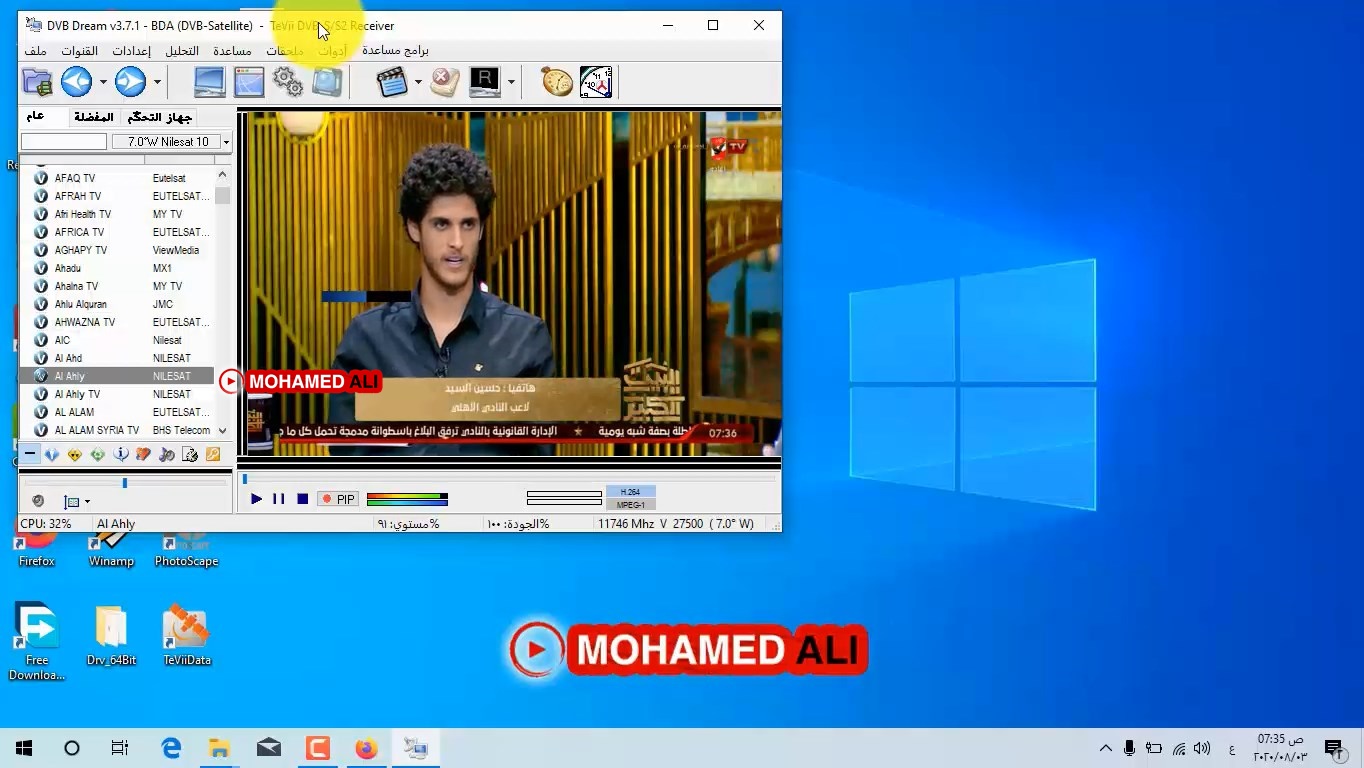Click the yellow channel filter icon
Image resolution: width=1364 pixels, height=768 pixels.
pos(75,455)
